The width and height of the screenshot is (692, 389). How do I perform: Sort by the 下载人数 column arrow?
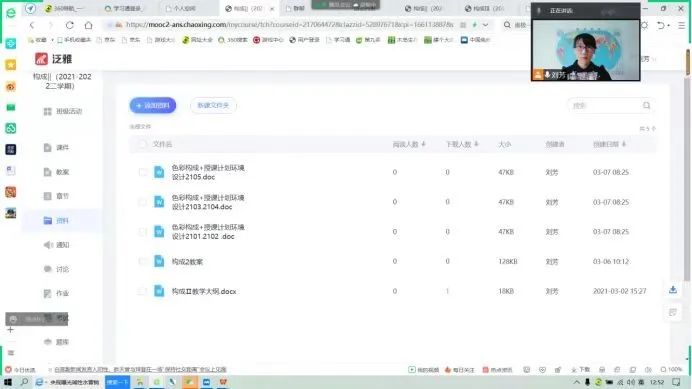[477, 144]
